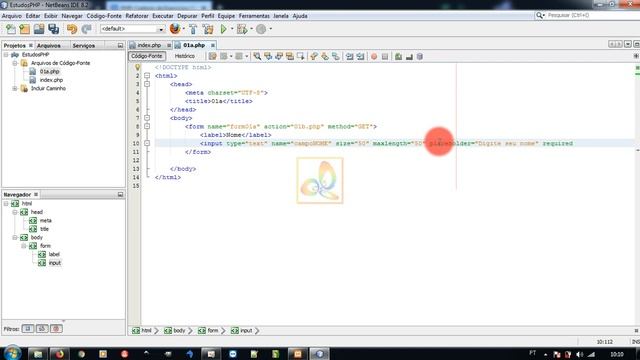Select index.php in the Projects tree
The width and height of the screenshot is (640, 360).
tap(51, 80)
